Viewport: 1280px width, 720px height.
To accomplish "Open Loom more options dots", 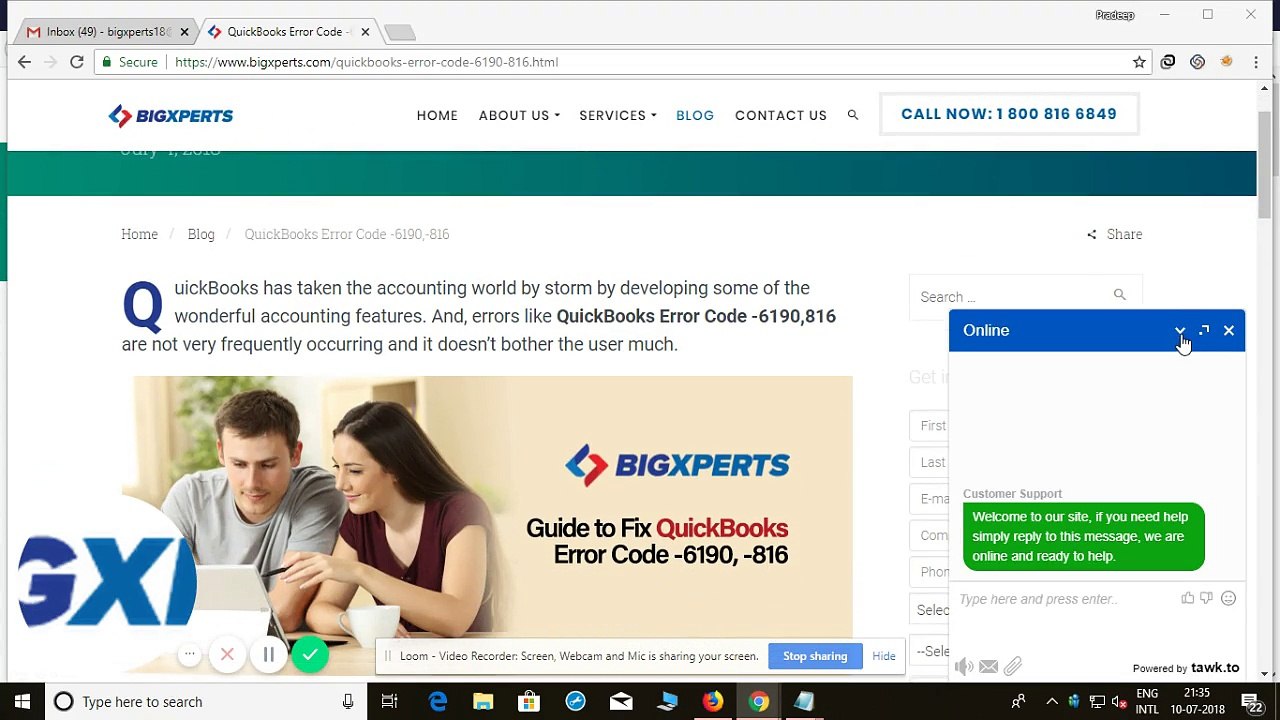I will click(x=189, y=655).
